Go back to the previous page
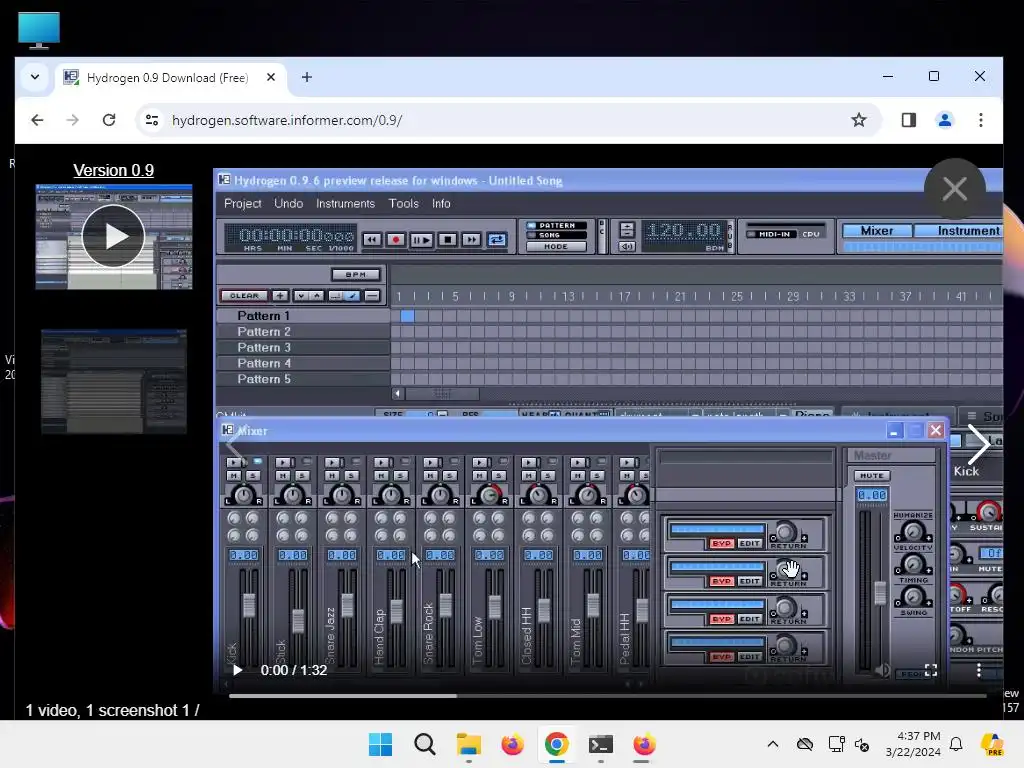Viewport: 1024px width, 768px height. click(37, 120)
